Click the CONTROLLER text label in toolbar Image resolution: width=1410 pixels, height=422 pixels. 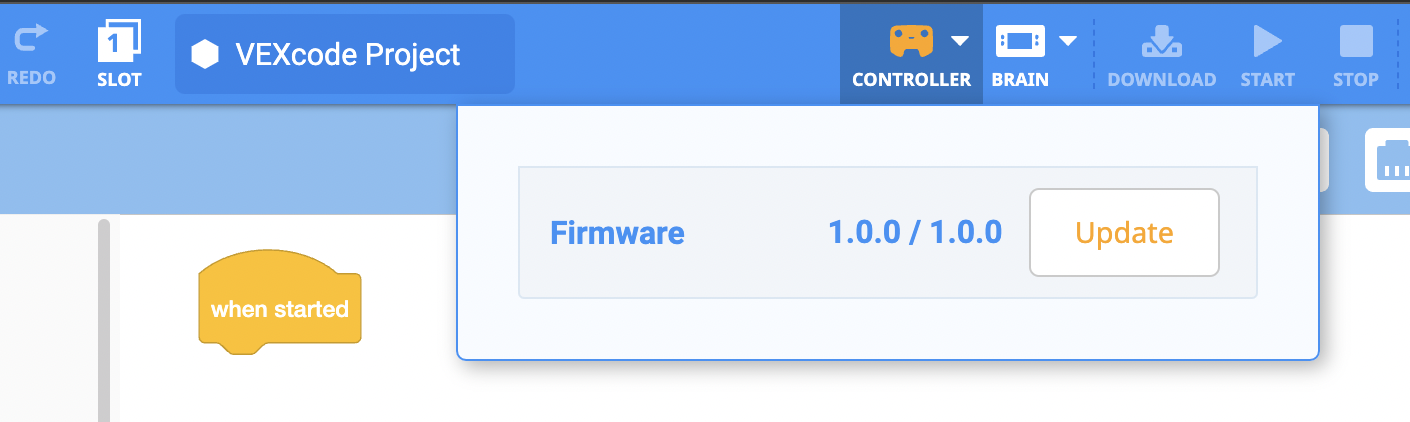pos(911,80)
